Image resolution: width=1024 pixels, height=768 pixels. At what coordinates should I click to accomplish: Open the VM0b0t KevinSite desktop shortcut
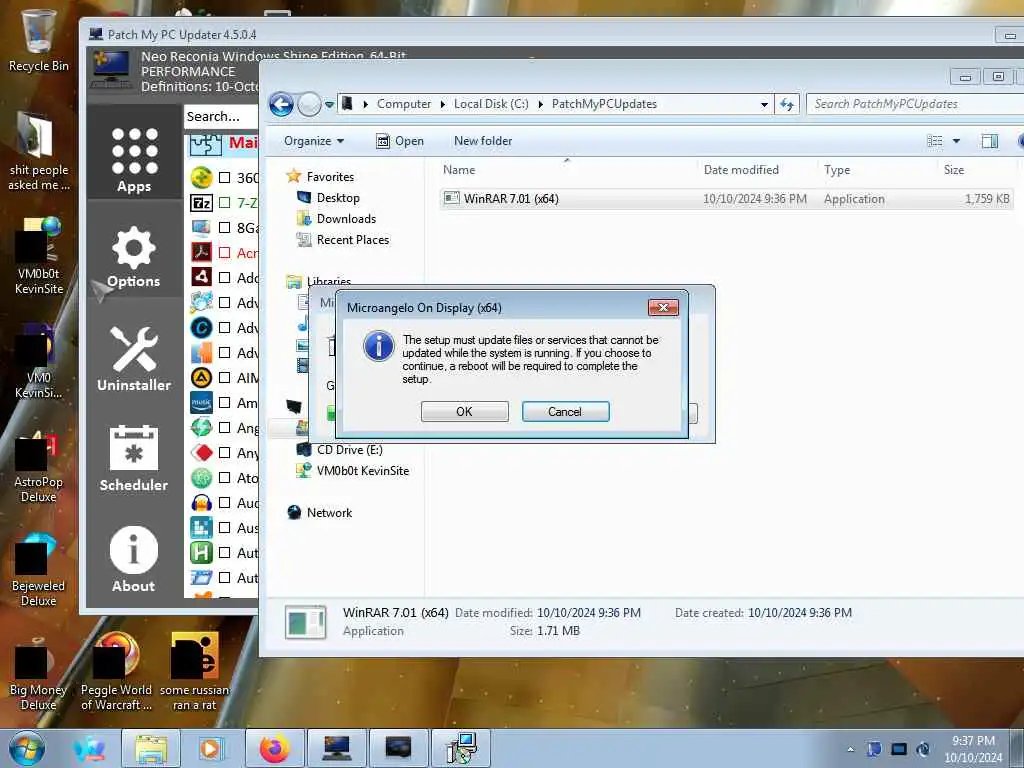39,256
